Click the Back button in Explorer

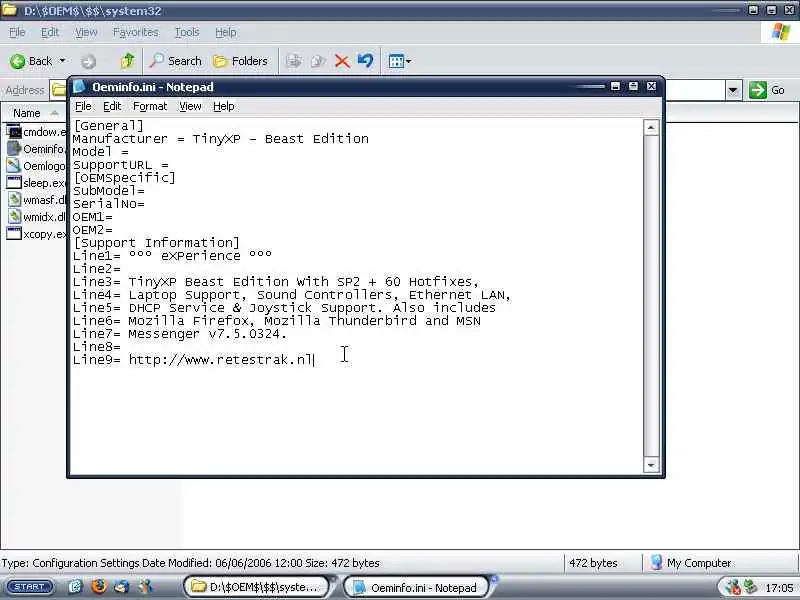[x=31, y=61]
